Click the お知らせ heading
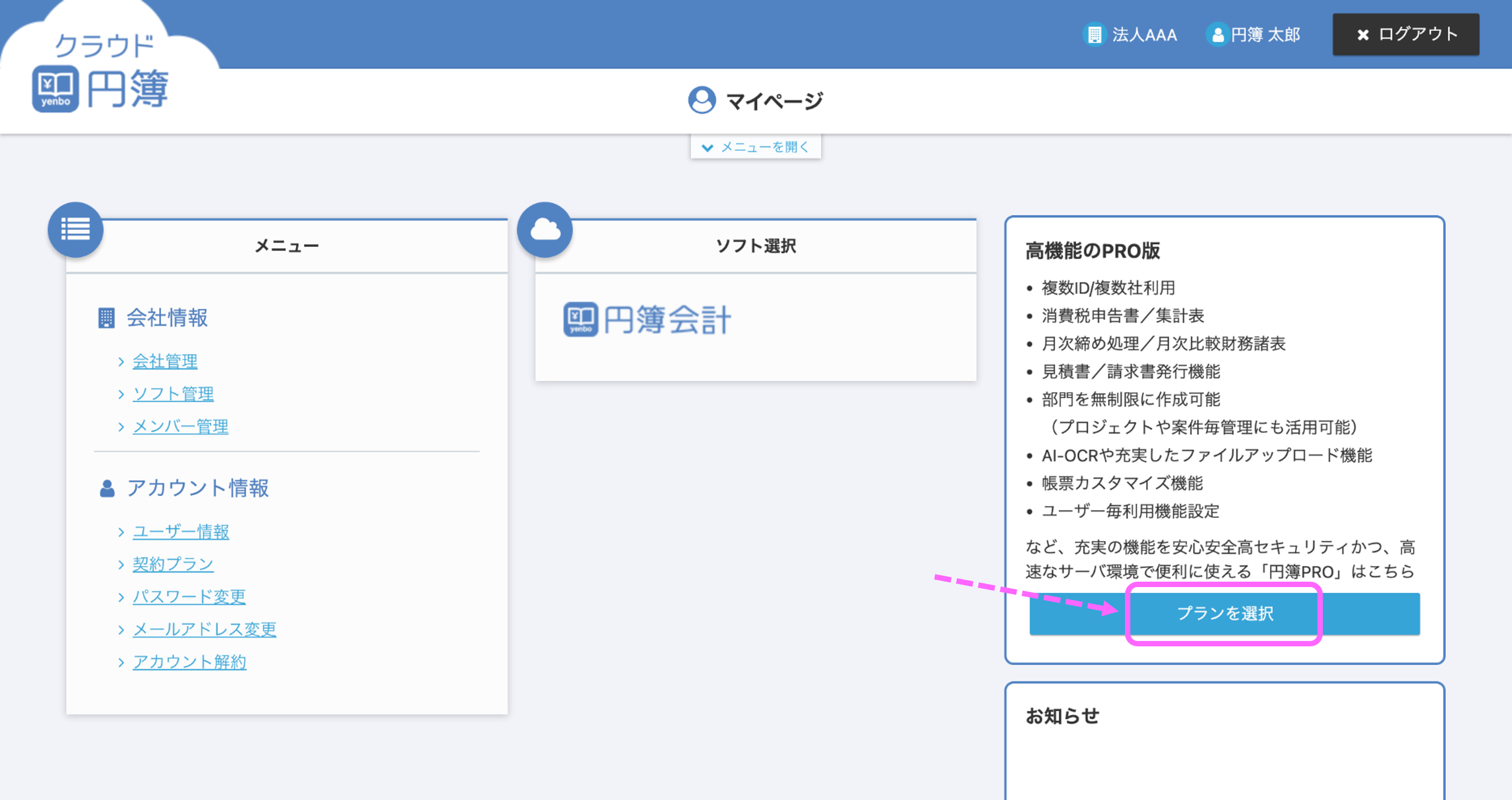Image resolution: width=1512 pixels, height=800 pixels. pyautogui.click(x=1062, y=716)
